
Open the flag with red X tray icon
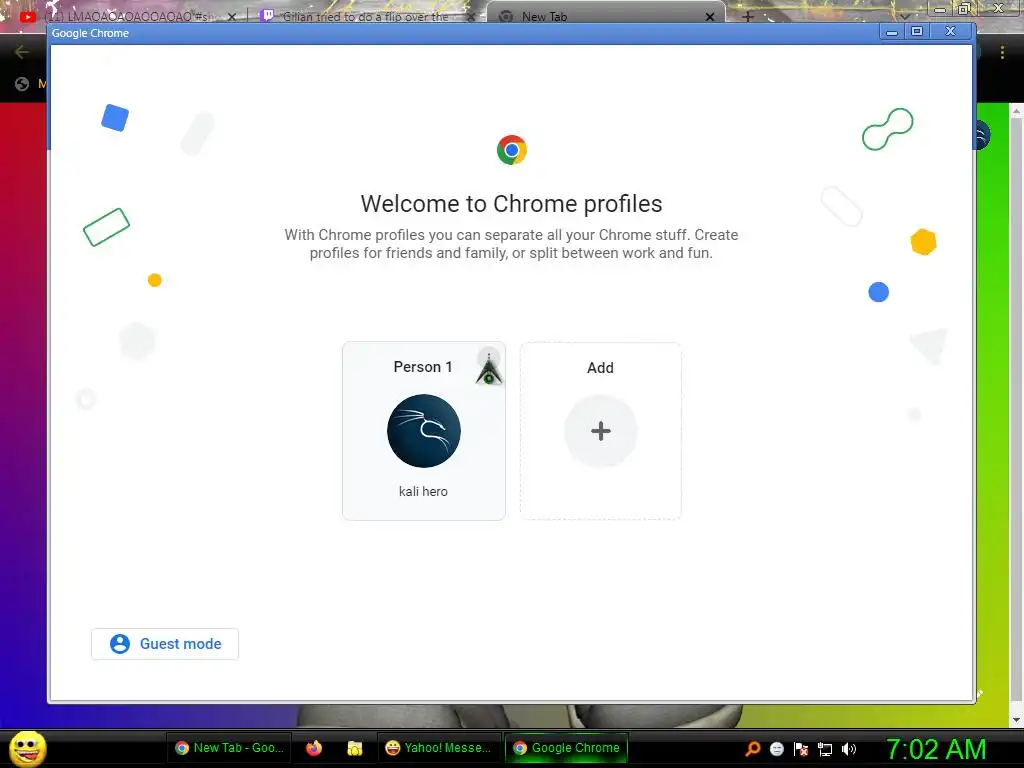(801, 749)
